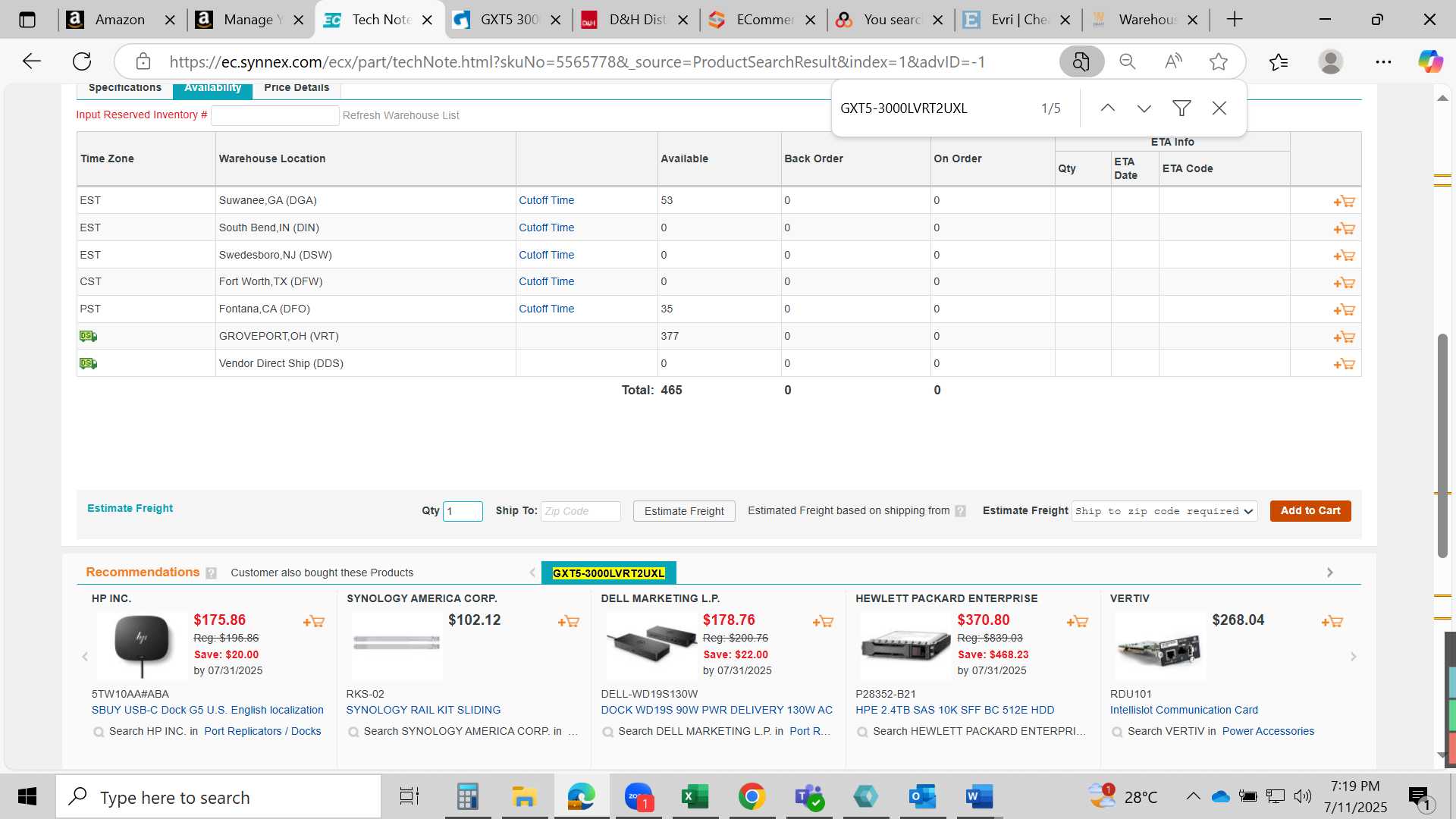The width and height of the screenshot is (1456, 819).
Task: Add HPE 2.4TB SAS HDD to cart
Action: click(1077, 622)
